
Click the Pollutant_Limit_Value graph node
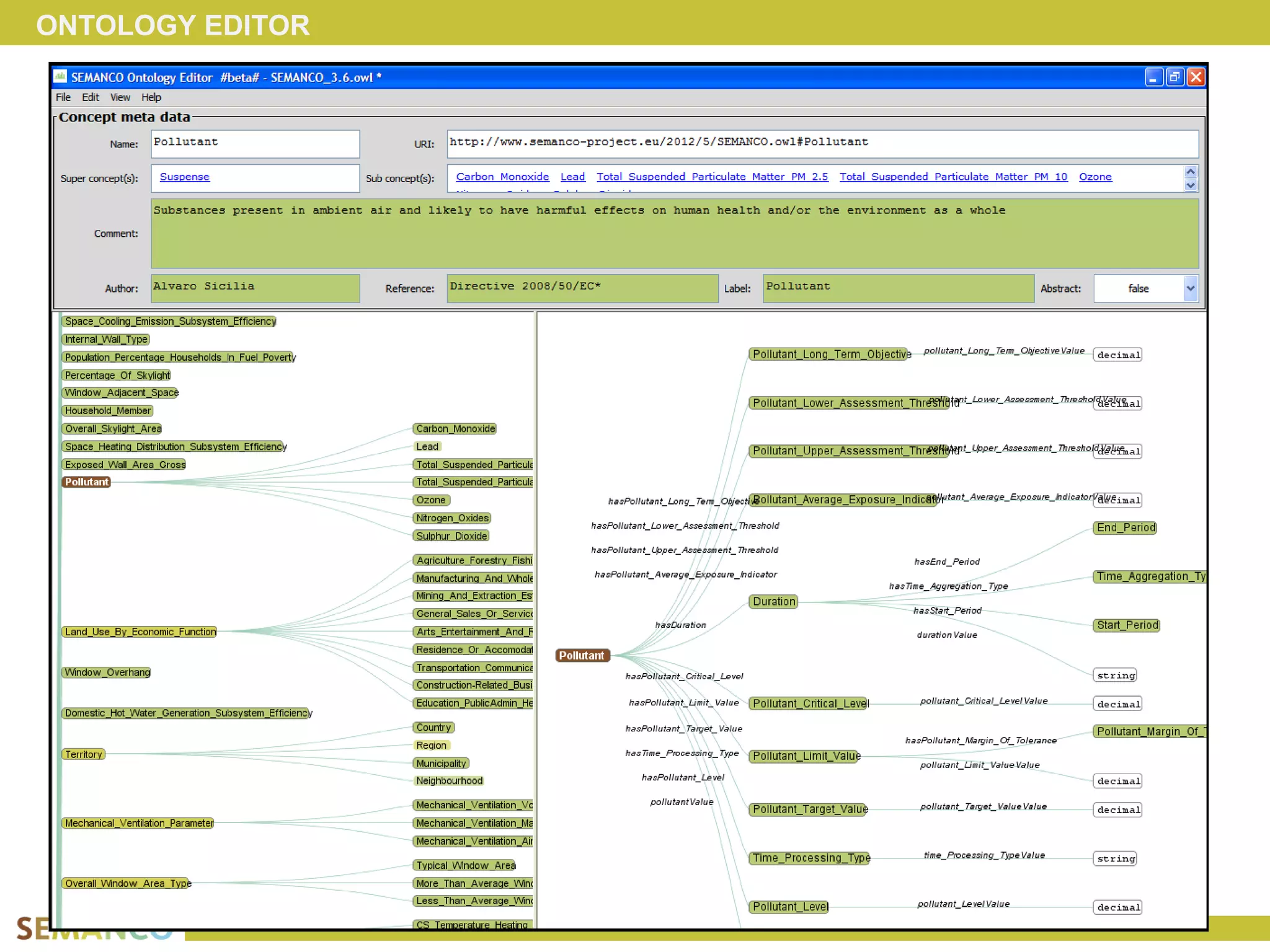pyautogui.click(x=805, y=756)
